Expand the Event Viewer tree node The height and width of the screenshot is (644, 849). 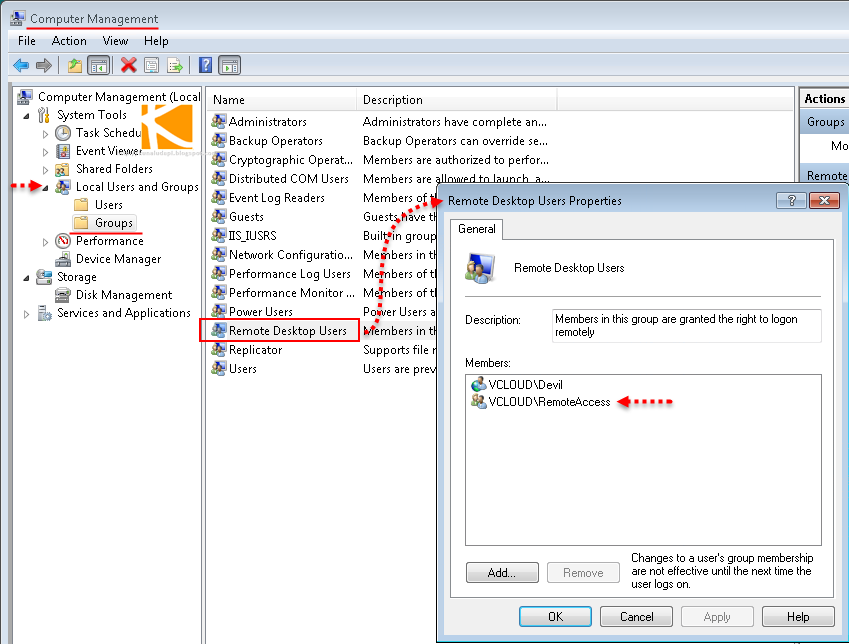point(47,150)
